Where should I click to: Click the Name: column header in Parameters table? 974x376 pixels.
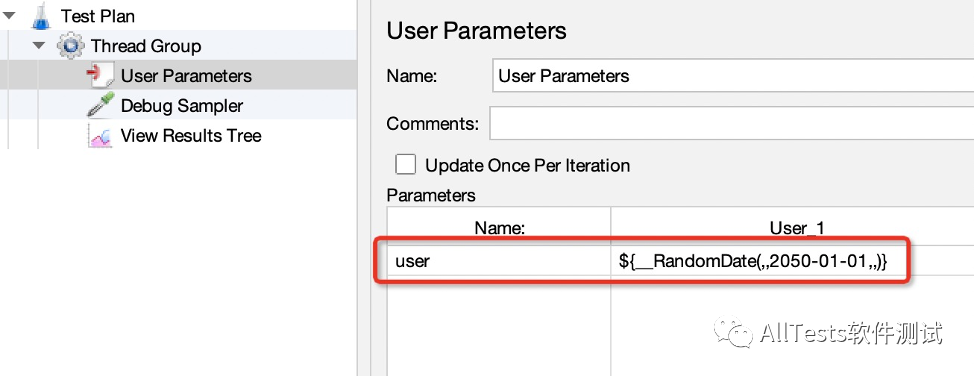(x=499, y=228)
